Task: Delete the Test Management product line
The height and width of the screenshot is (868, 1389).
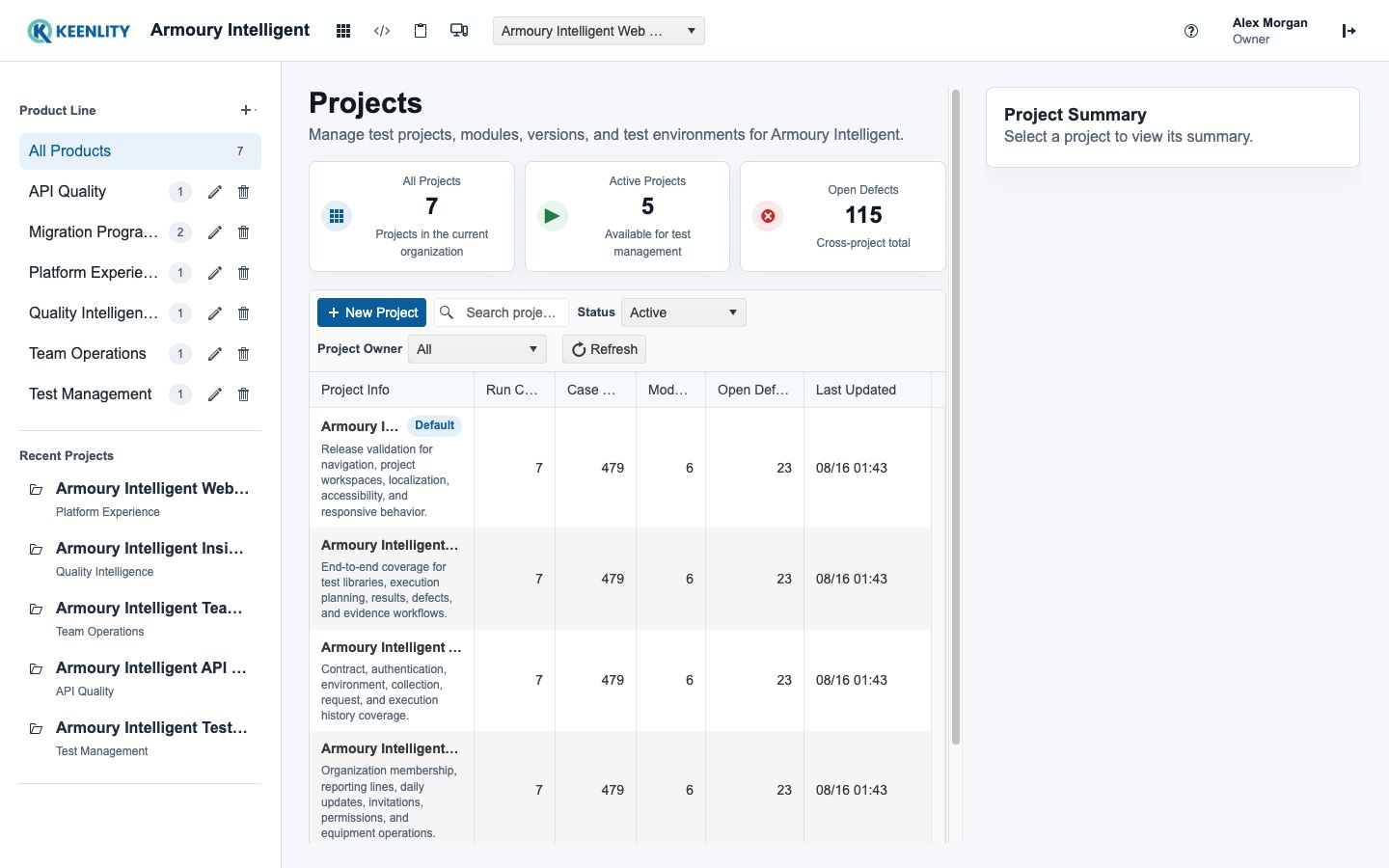Action: click(x=244, y=394)
